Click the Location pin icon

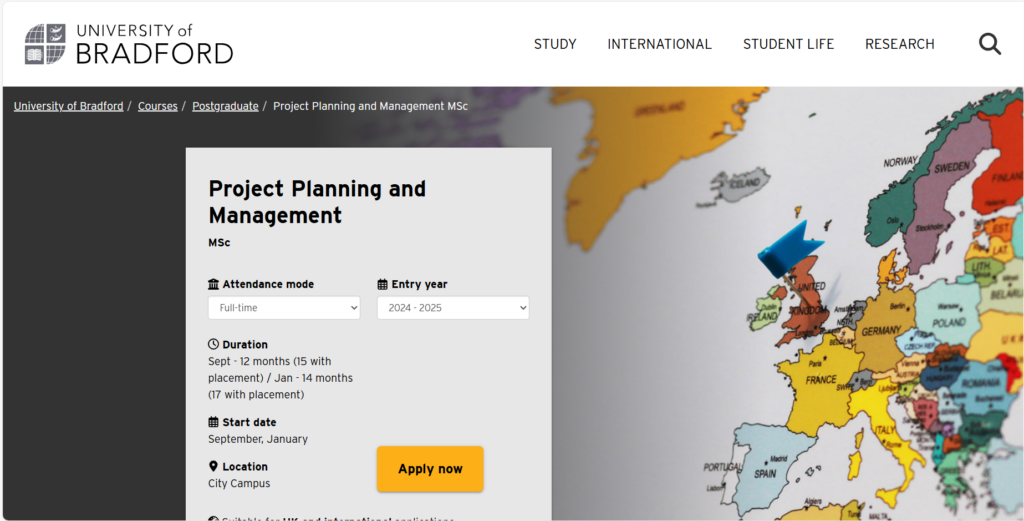[213, 466]
